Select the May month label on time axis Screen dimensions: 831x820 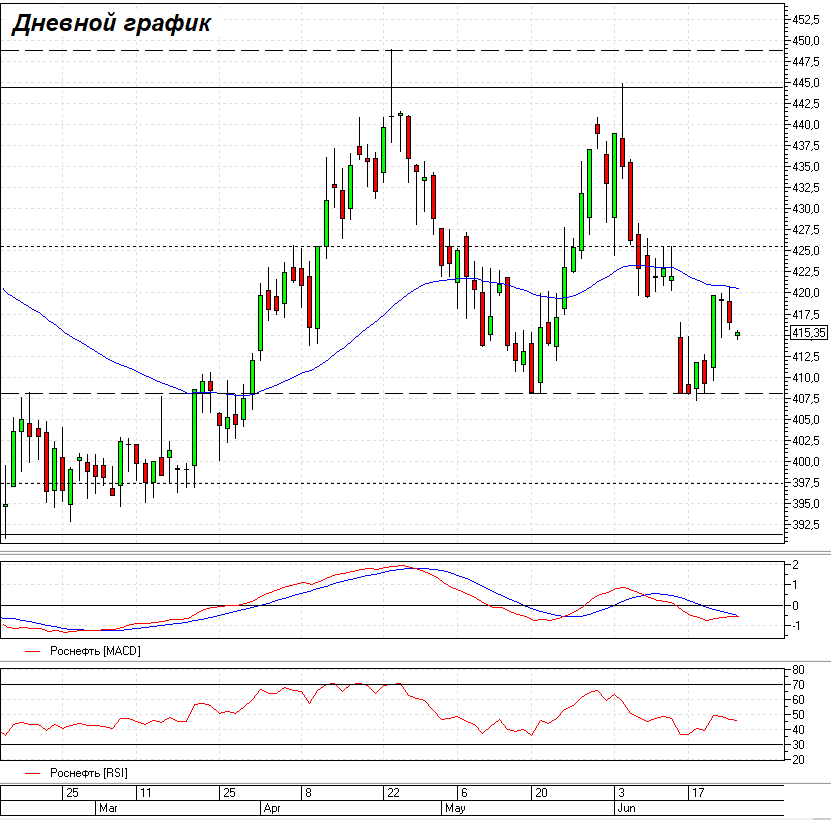(455, 806)
